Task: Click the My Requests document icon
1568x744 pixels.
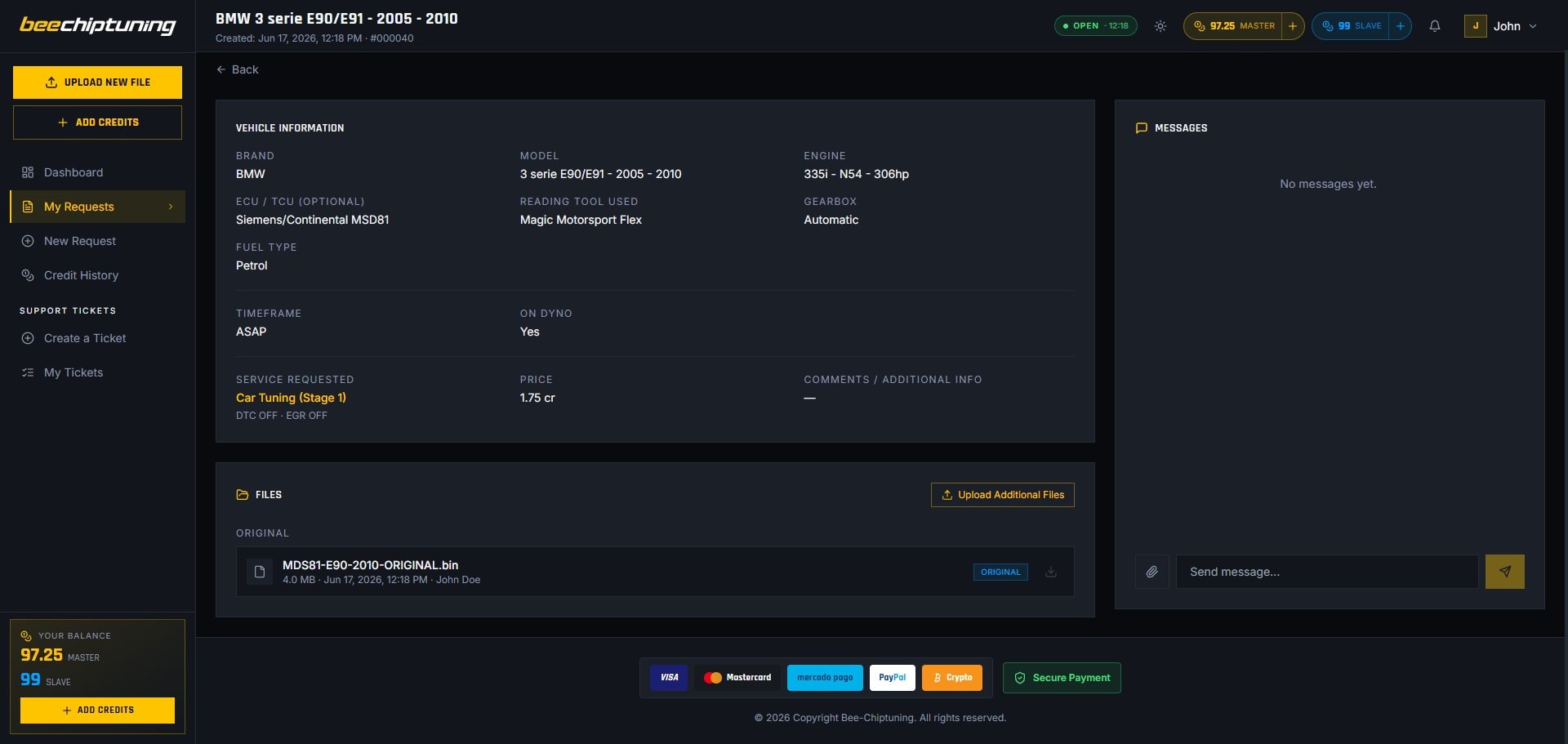Action: coord(28,207)
